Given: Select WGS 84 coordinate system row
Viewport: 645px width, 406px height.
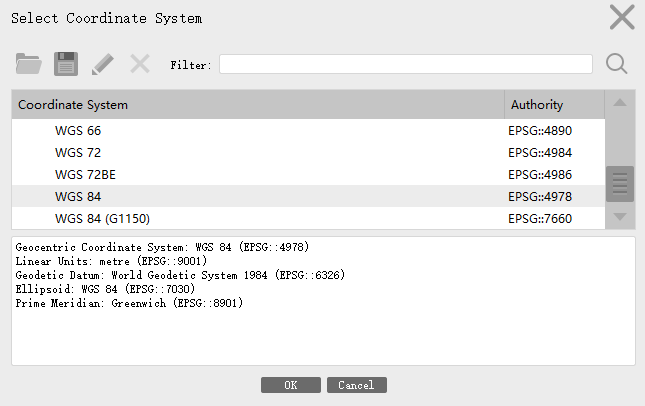Looking at the screenshot, I should (308, 196).
